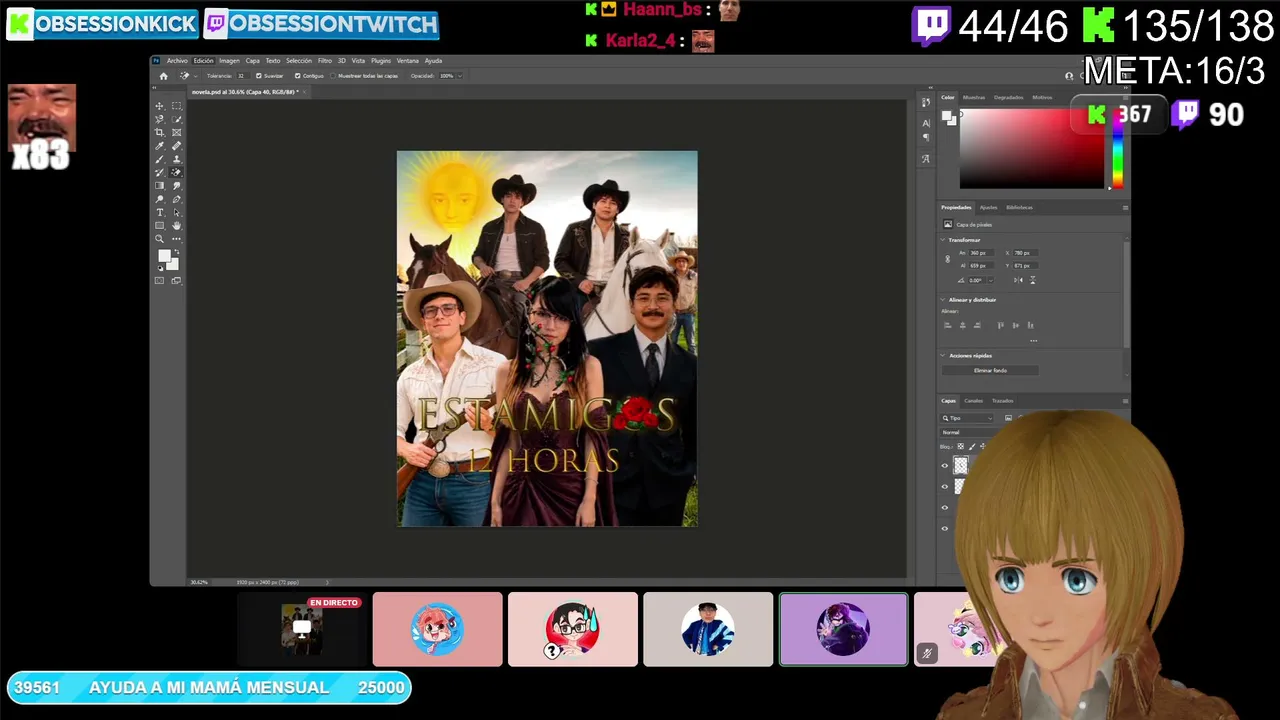Open the collapsed History panel icon
Viewport: 1280px width, 720px height.
(925, 102)
